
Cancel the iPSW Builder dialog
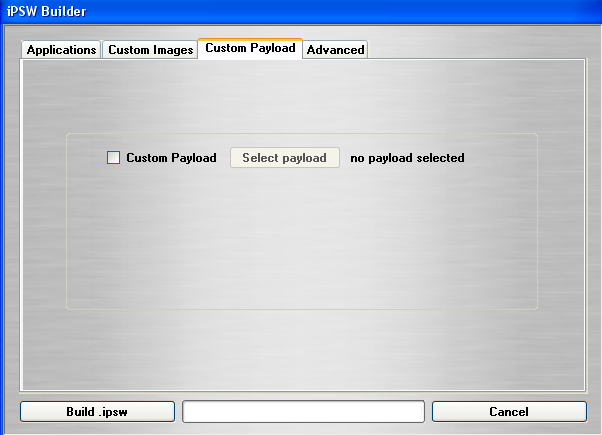tap(509, 412)
